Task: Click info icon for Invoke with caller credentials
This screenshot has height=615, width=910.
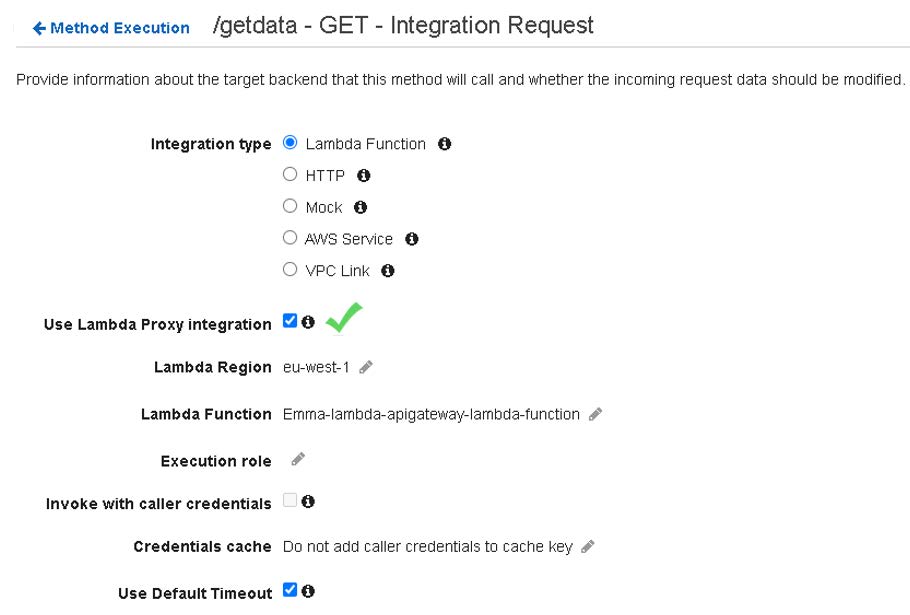Action: point(308,501)
